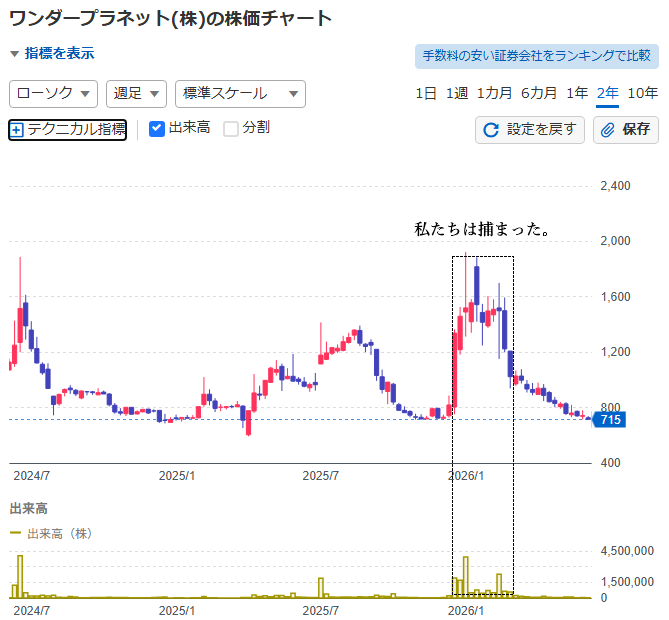Click the 設定を戻す reset button
This screenshot has width=669, height=620.
529,130
